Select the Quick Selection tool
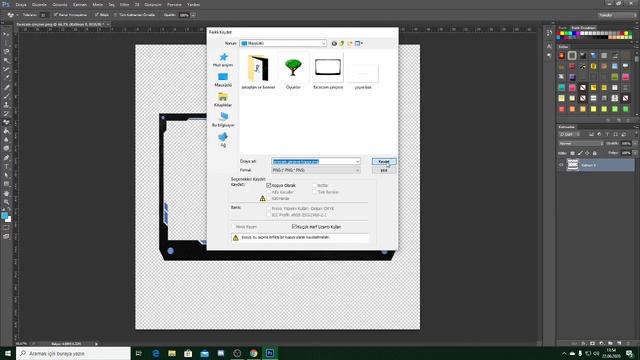 tap(6, 60)
